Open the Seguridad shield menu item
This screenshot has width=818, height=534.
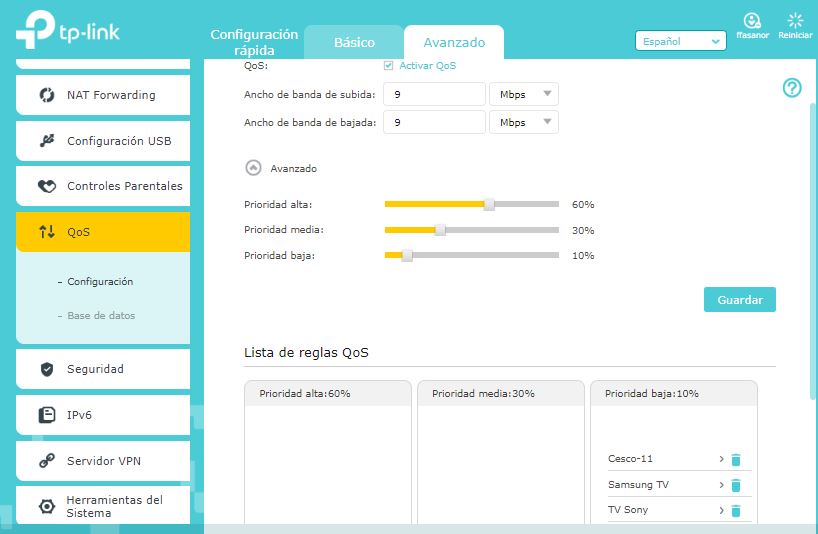103,369
